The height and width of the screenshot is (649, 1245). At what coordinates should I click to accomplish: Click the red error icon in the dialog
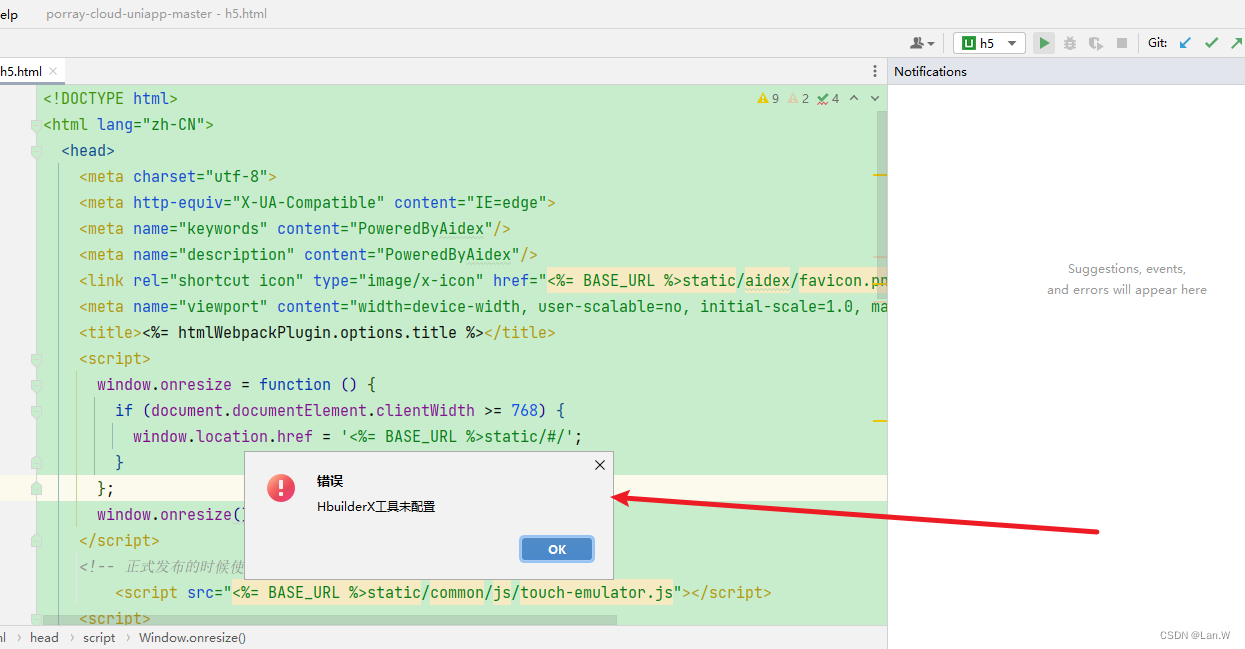[x=281, y=487]
